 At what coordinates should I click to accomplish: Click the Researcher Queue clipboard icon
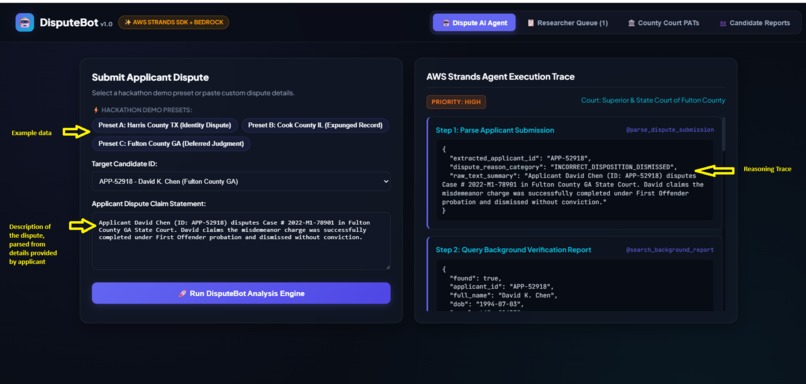(x=531, y=23)
